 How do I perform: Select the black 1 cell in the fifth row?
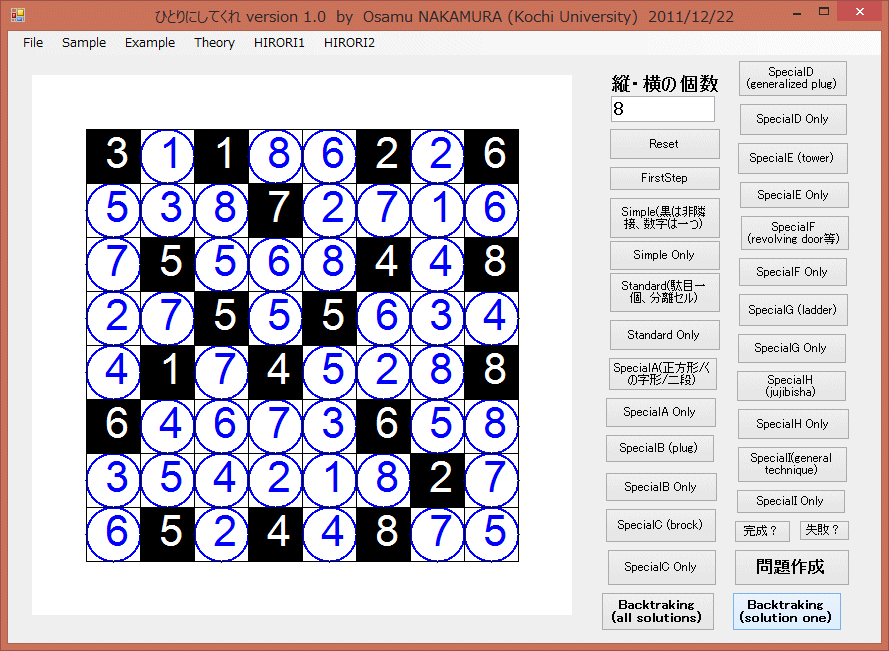pyautogui.click(x=167, y=373)
